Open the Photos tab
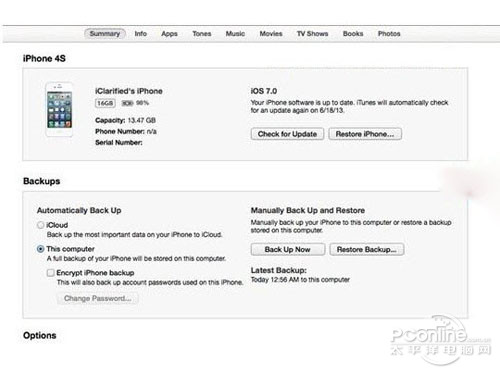The height and width of the screenshot is (375, 500). [389, 34]
